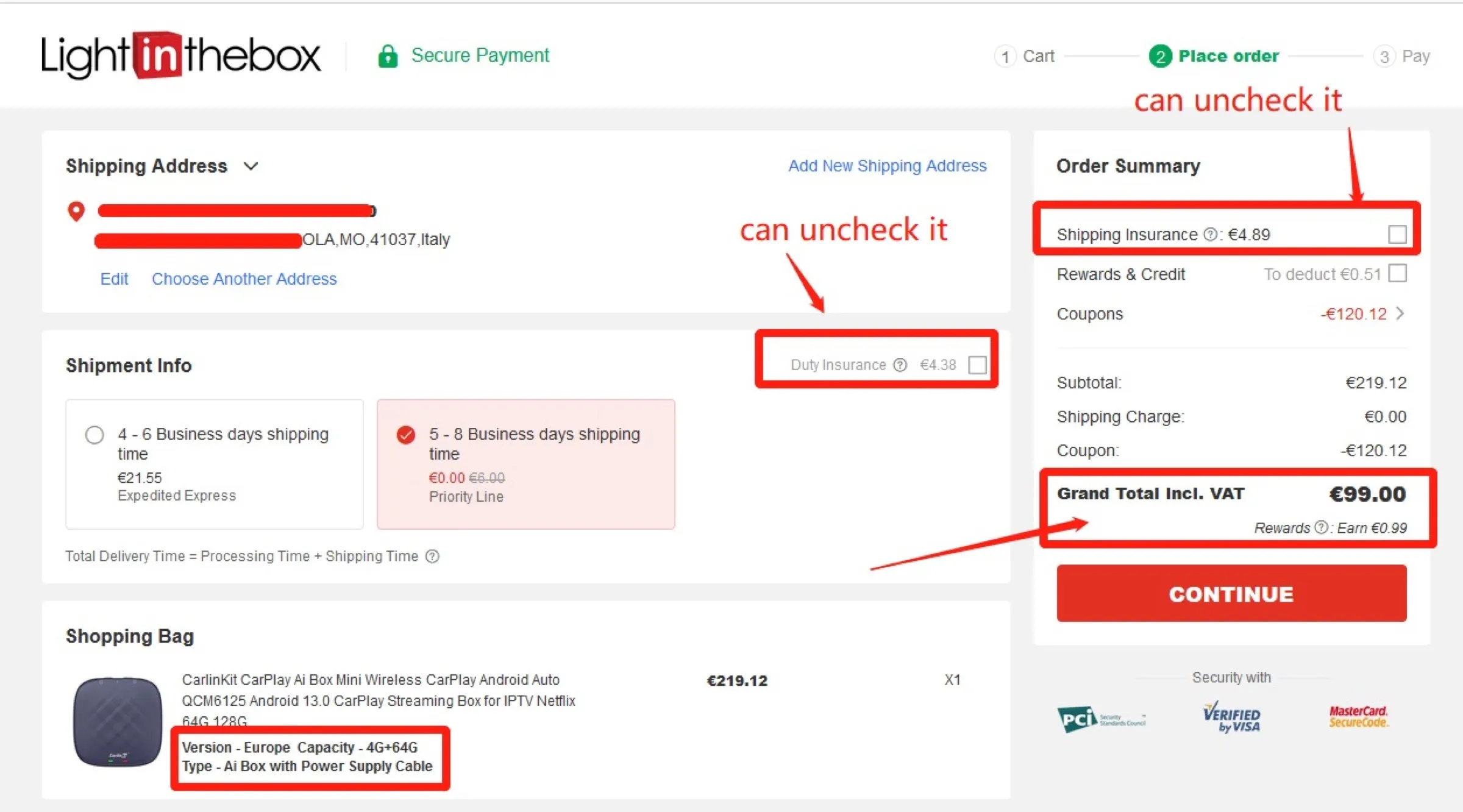This screenshot has height=812, width=1463.
Task: Open the Shipping Insurance help icon
Action: tap(1211, 234)
